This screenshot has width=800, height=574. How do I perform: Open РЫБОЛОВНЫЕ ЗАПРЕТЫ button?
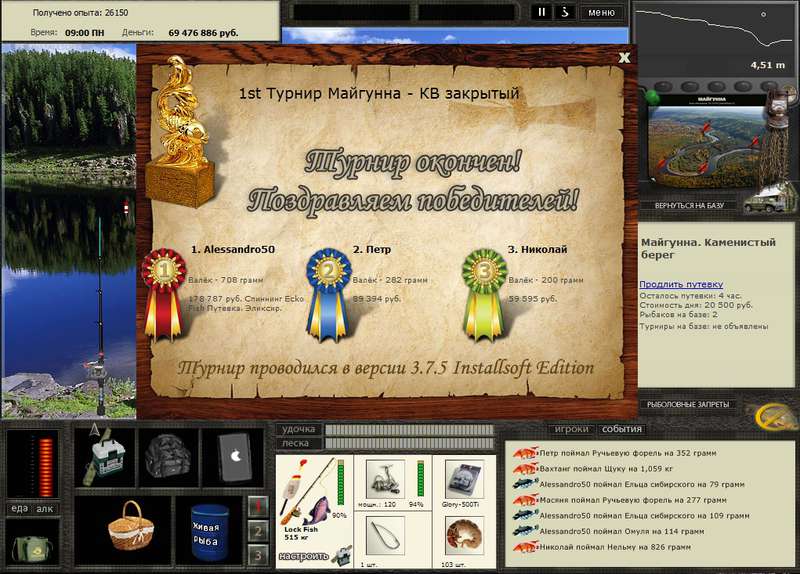coord(688,404)
